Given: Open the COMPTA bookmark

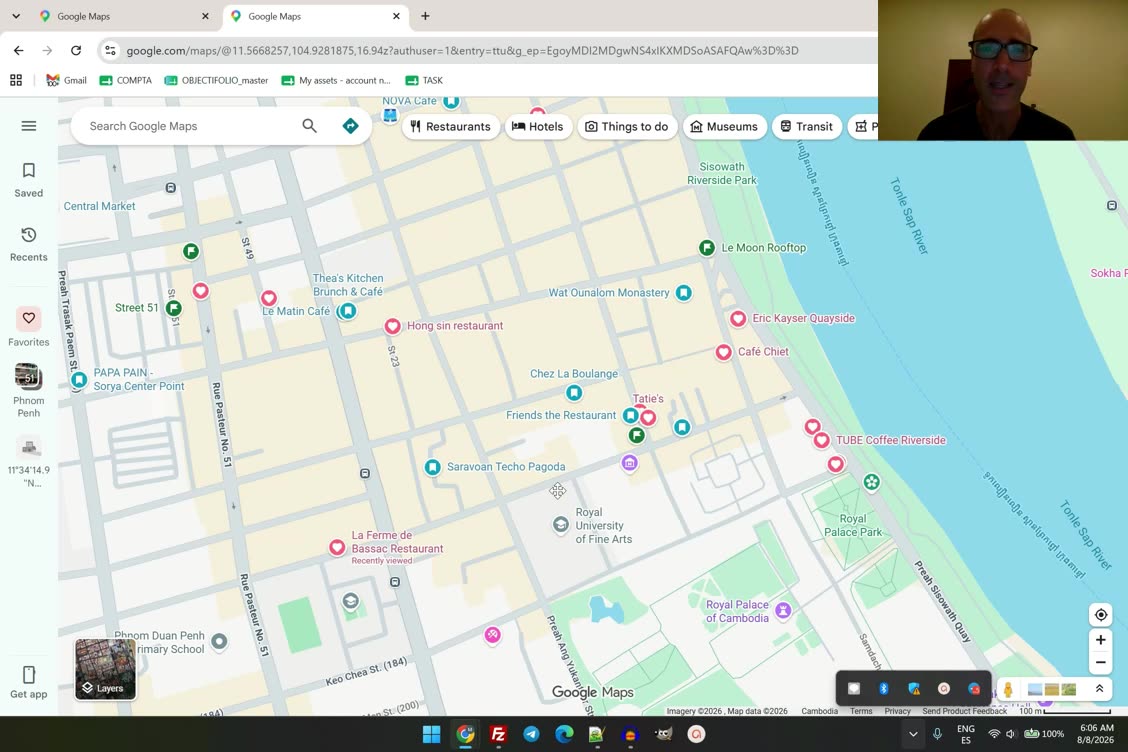Looking at the screenshot, I should pos(126,81).
